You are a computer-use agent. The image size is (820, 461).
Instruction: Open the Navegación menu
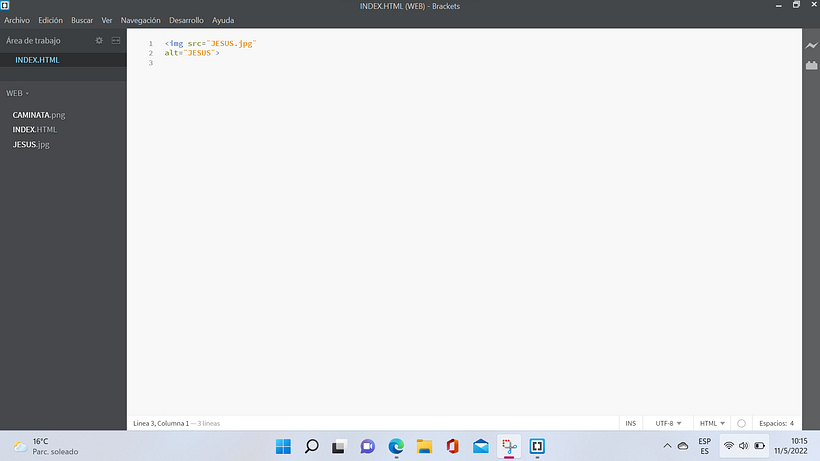tap(140, 20)
